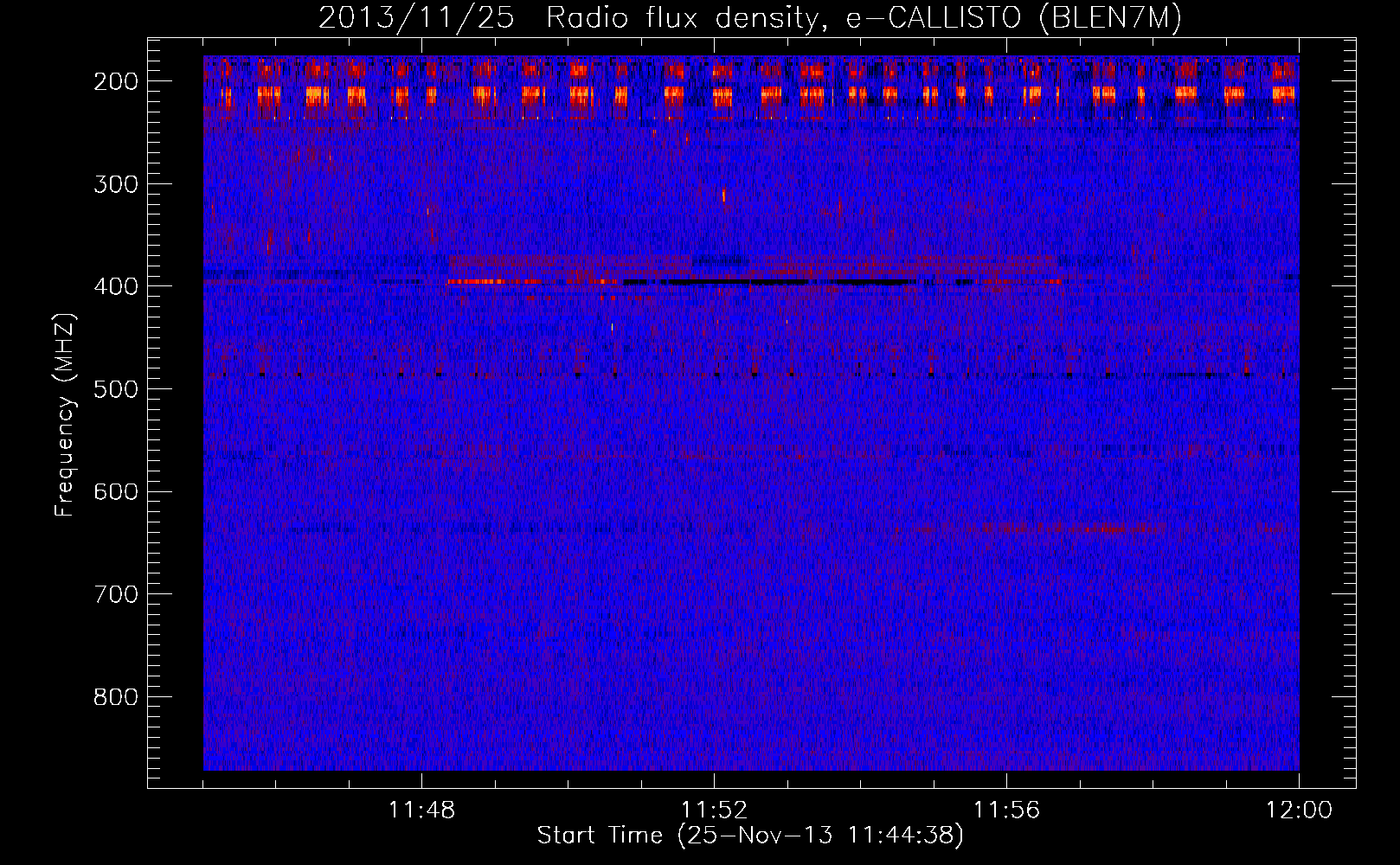Click the 300 frequency tick label
This screenshot has width=1400, height=865.
[x=116, y=183]
